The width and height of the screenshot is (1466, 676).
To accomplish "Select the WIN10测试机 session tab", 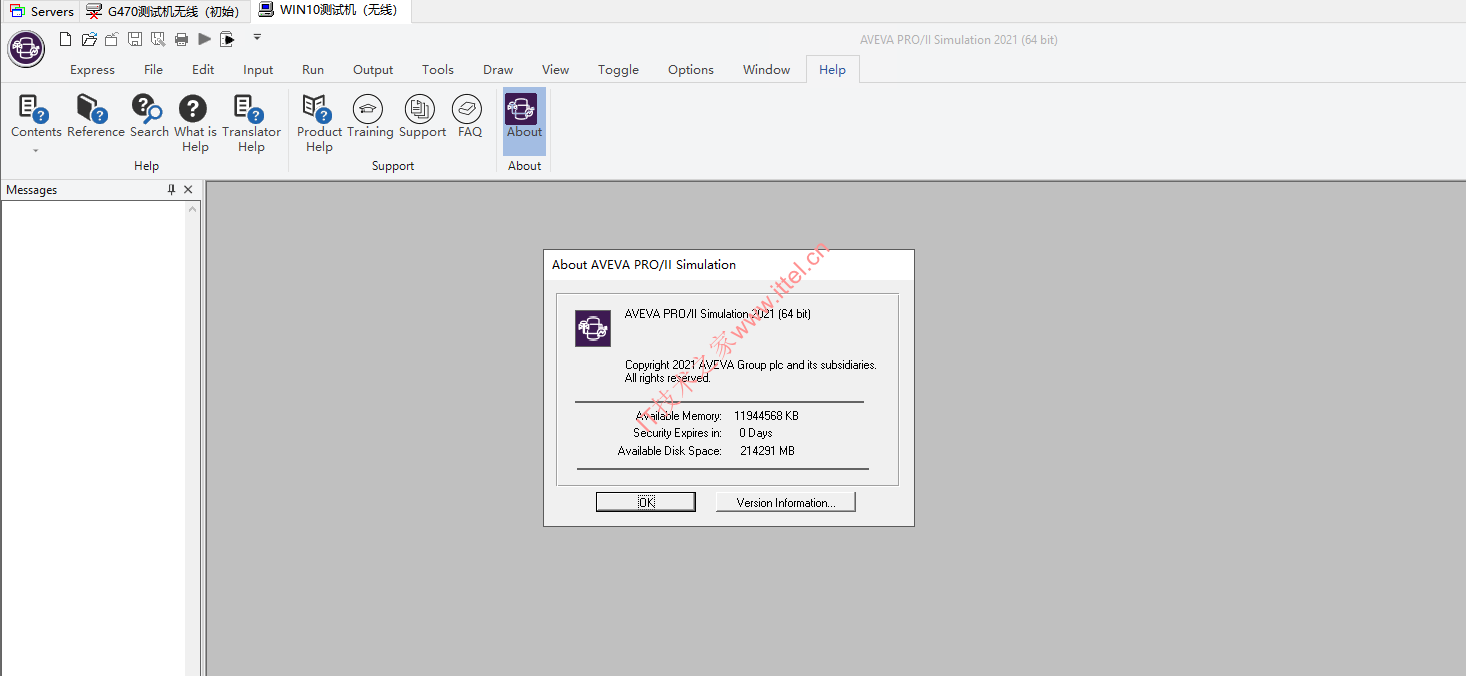I will (x=329, y=10).
